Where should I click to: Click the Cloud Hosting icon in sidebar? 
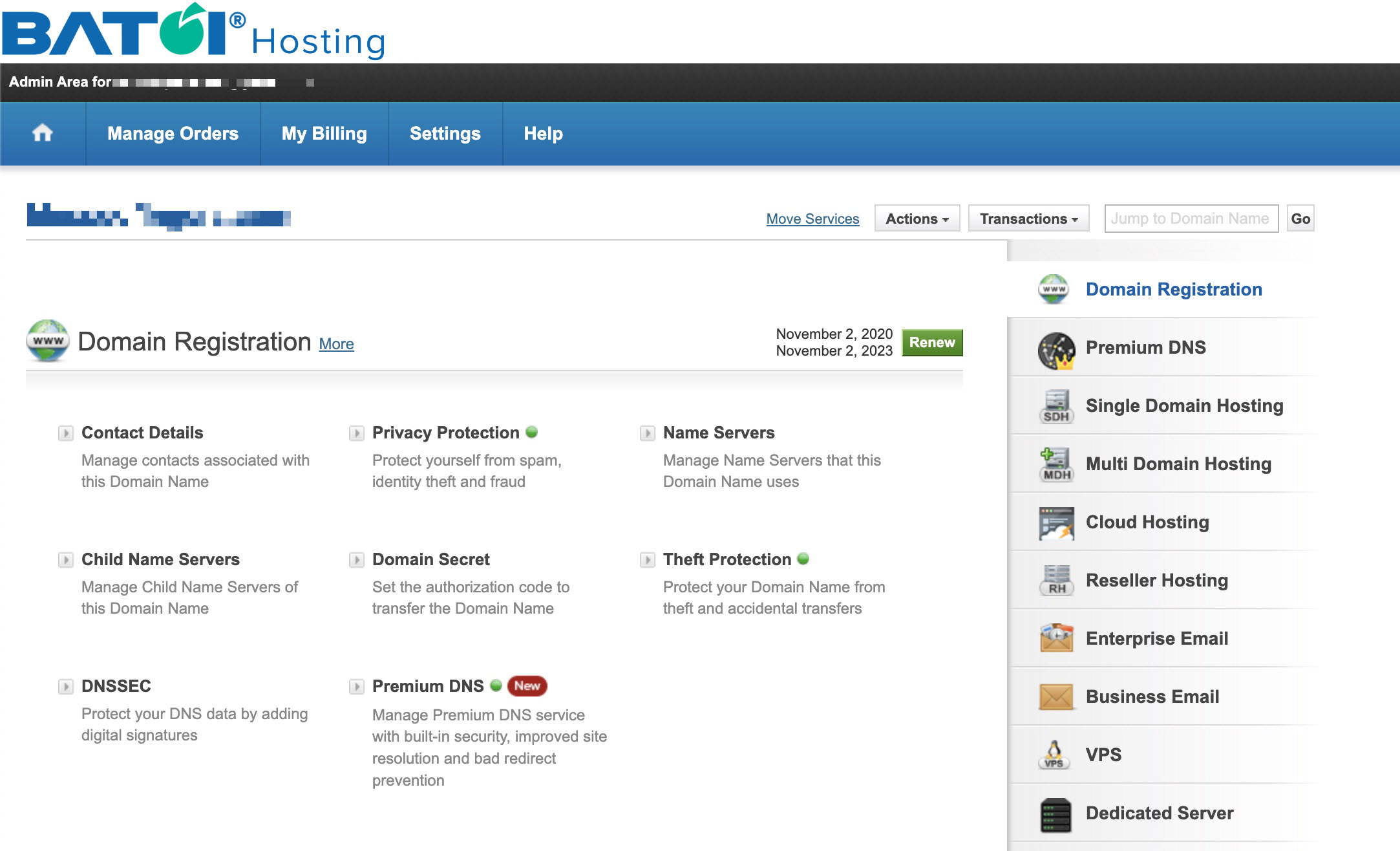pos(1055,522)
